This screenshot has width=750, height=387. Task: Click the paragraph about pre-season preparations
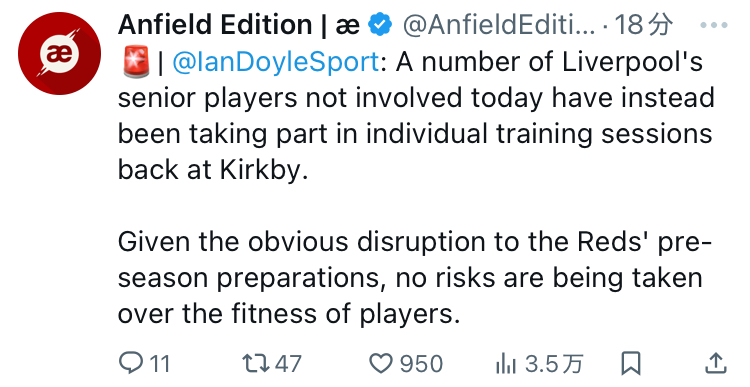[415, 277]
